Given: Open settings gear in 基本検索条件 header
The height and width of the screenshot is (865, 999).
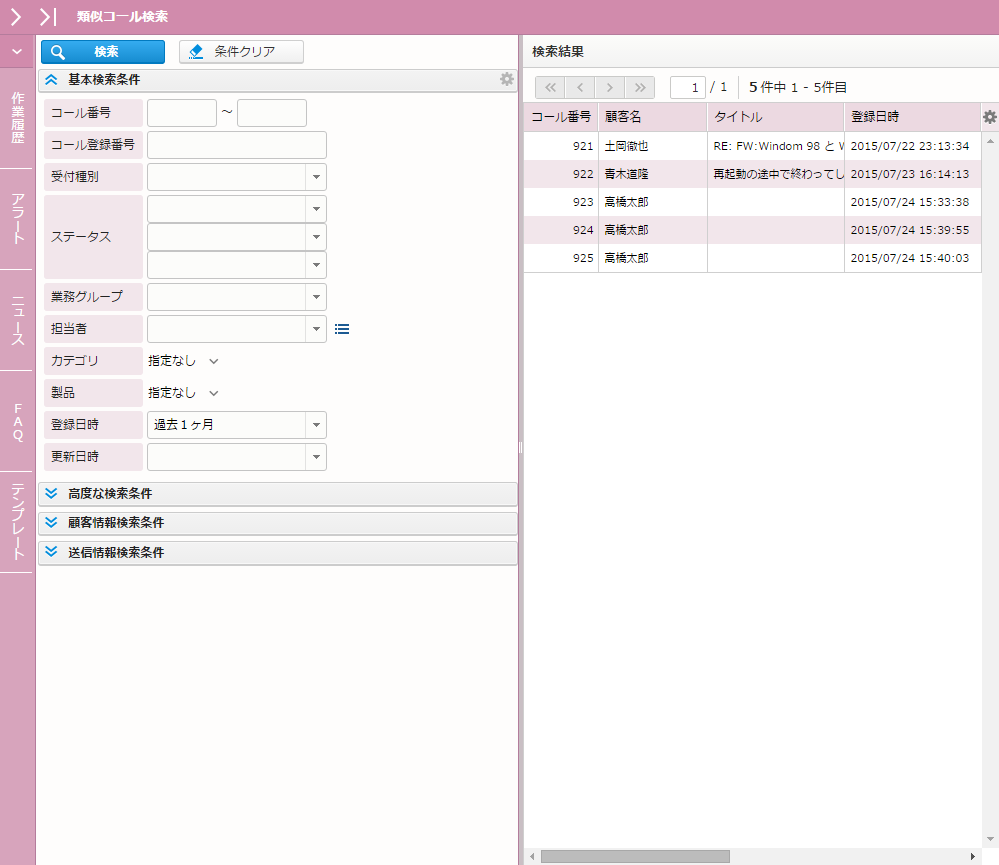Looking at the screenshot, I should pyautogui.click(x=507, y=79).
